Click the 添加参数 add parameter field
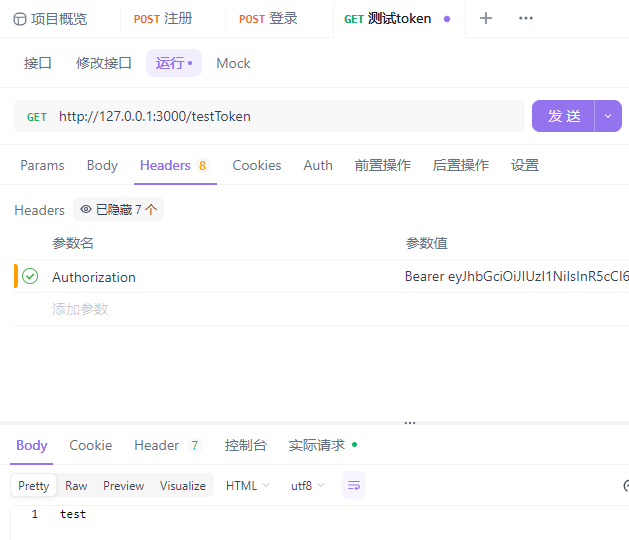 [x=80, y=309]
